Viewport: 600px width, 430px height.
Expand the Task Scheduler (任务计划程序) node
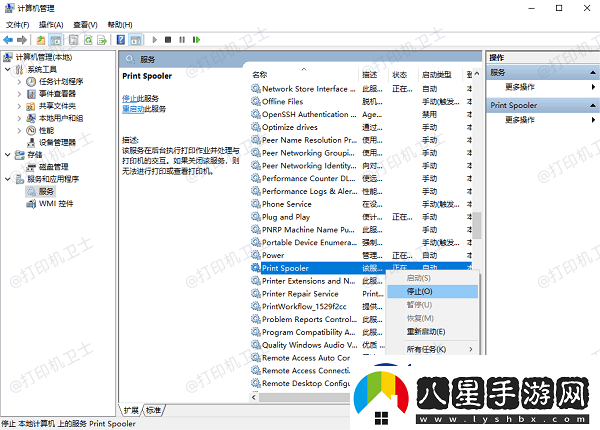(19, 81)
